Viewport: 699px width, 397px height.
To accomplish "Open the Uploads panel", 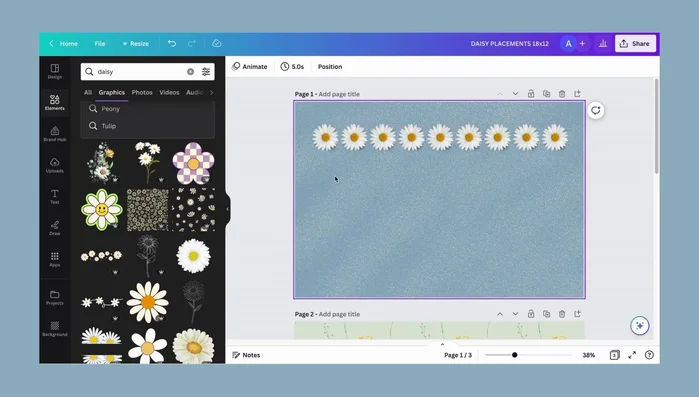I will 55,165.
